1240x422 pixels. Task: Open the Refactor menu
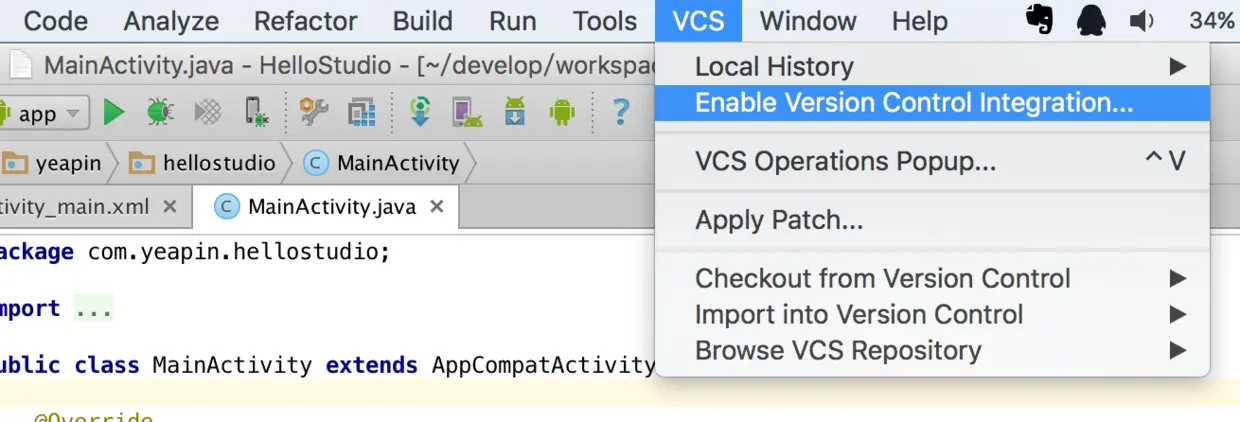click(306, 20)
